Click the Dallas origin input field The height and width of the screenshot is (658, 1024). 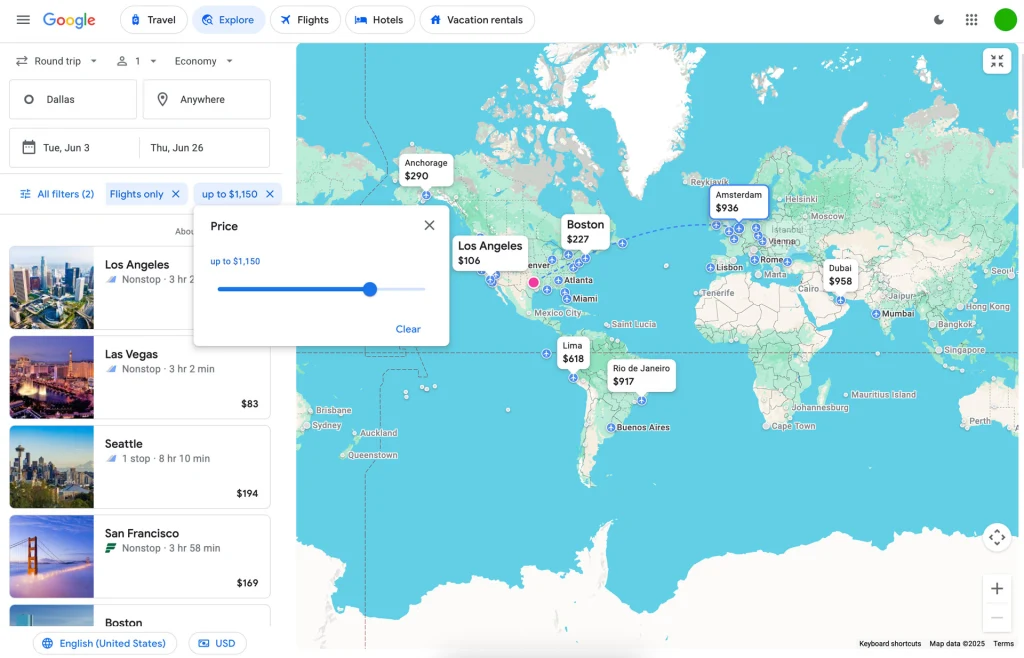coord(73,100)
